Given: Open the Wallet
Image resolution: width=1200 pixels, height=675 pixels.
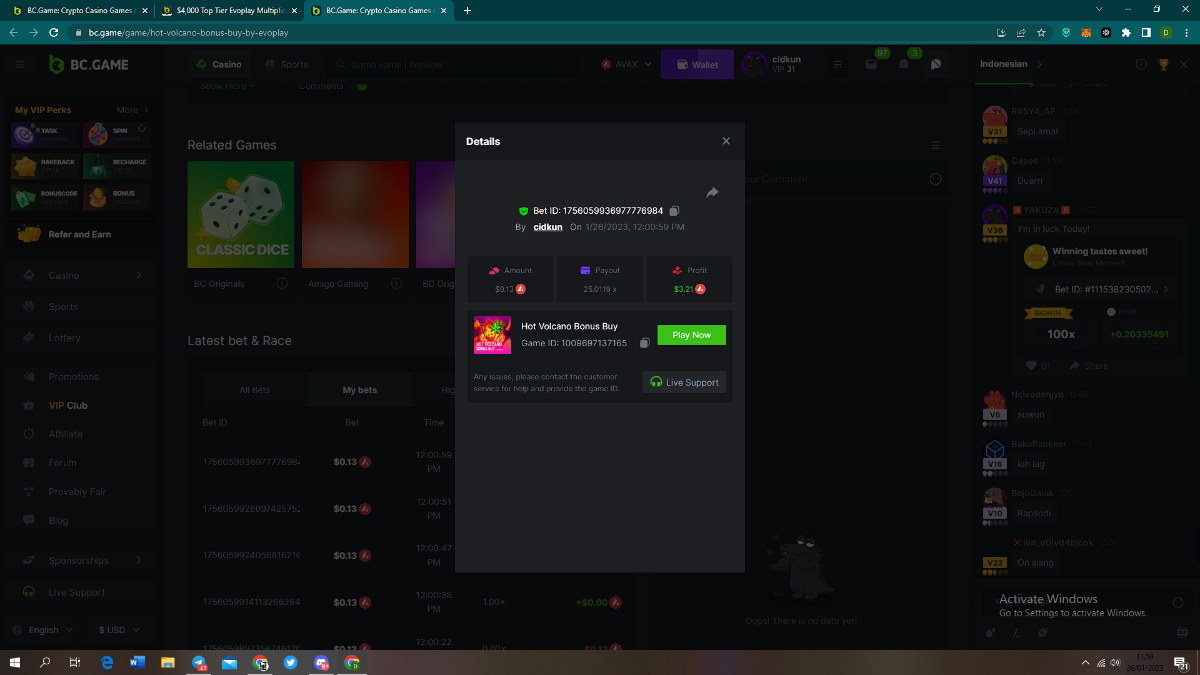Looking at the screenshot, I should click(696, 64).
